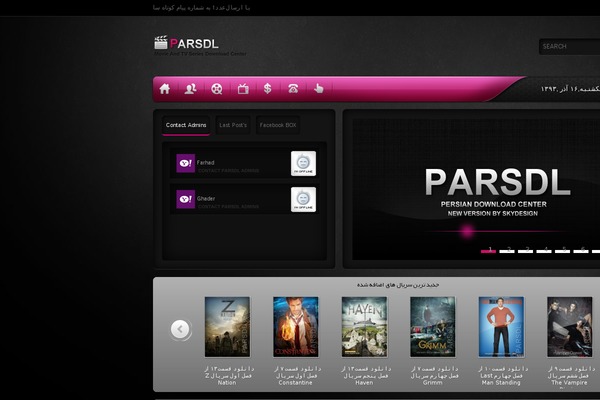This screenshot has height=400, width=600.
Task: Click the Z Nation download link text
Action: (227, 376)
